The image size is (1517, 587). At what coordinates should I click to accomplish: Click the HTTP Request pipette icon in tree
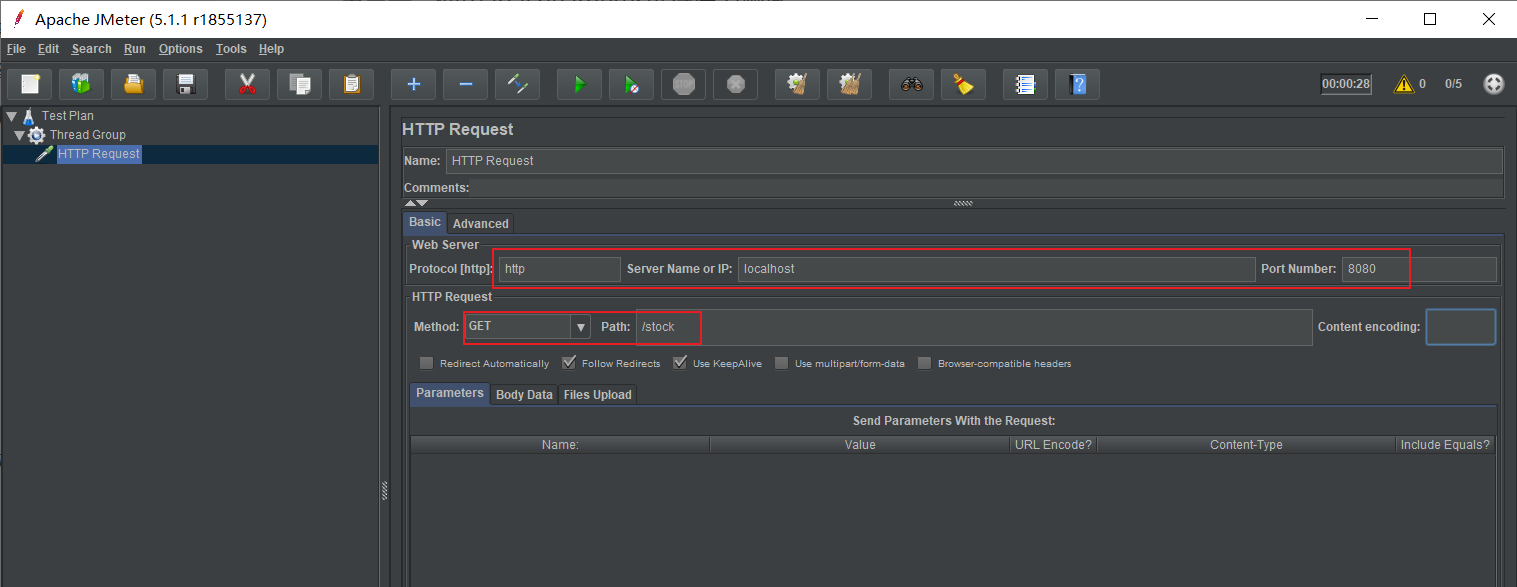point(44,154)
